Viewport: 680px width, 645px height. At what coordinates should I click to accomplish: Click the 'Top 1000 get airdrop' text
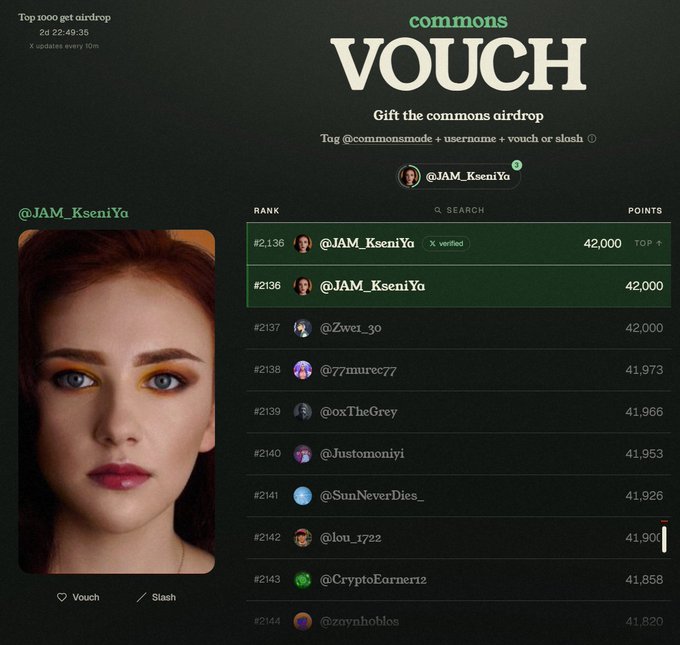64,17
